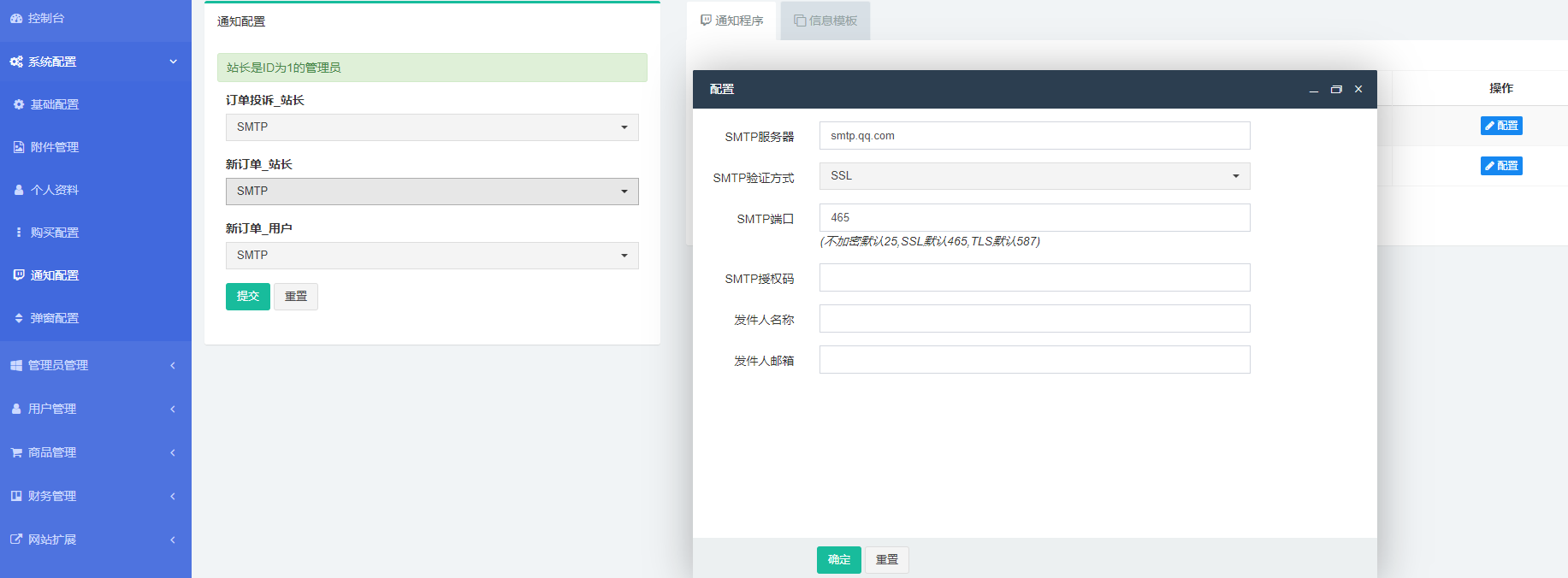This screenshot has height=578, width=1568.
Task: Click the 用户管理 person icon
Action: tap(16, 409)
